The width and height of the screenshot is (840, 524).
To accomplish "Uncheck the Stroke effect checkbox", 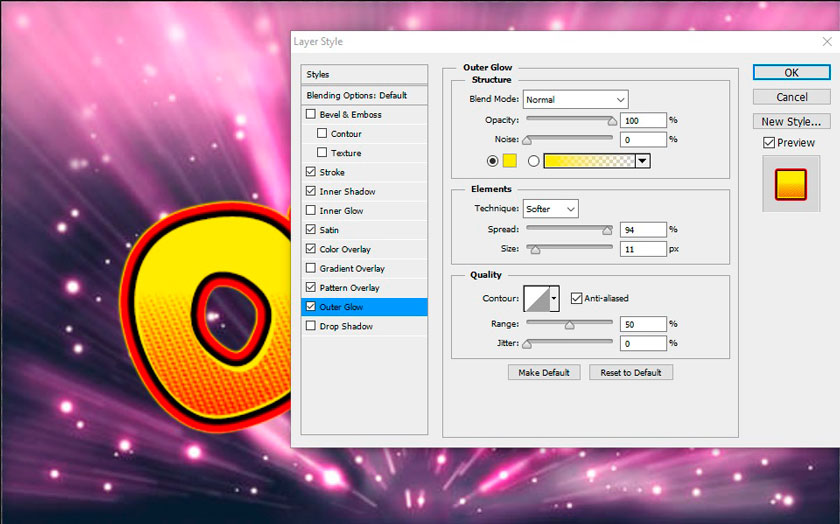I will 311,172.
